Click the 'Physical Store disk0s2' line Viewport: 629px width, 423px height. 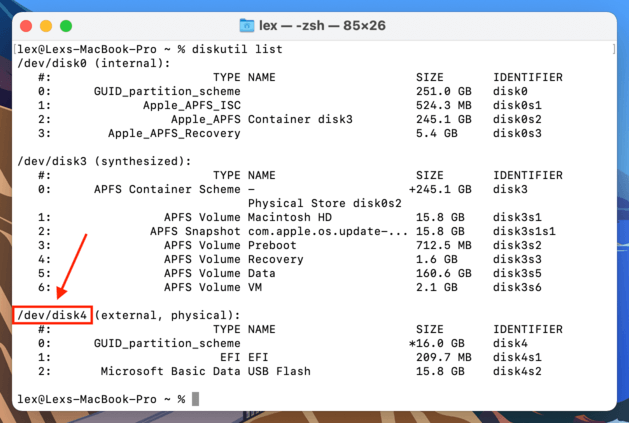[325, 203]
